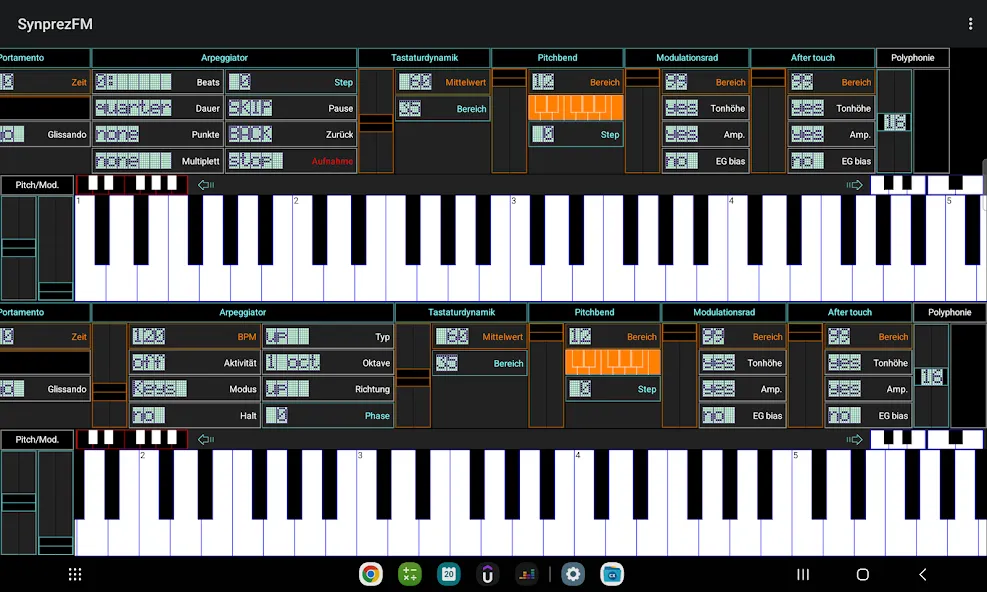This screenshot has height=592, width=987.
Task: Launch Chrome from the taskbar
Action: click(371, 574)
